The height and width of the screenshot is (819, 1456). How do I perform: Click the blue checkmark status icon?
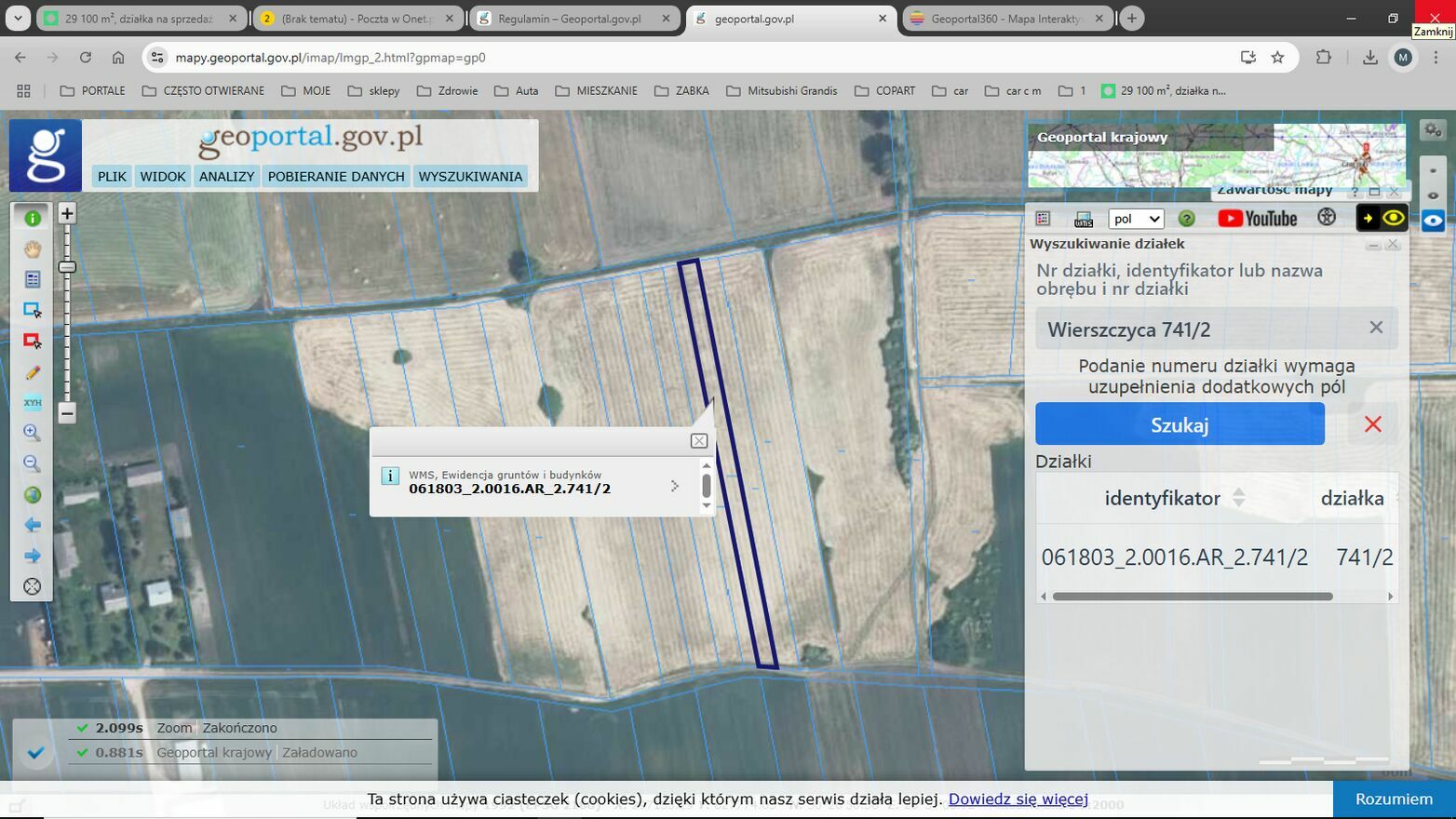pyautogui.click(x=36, y=753)
